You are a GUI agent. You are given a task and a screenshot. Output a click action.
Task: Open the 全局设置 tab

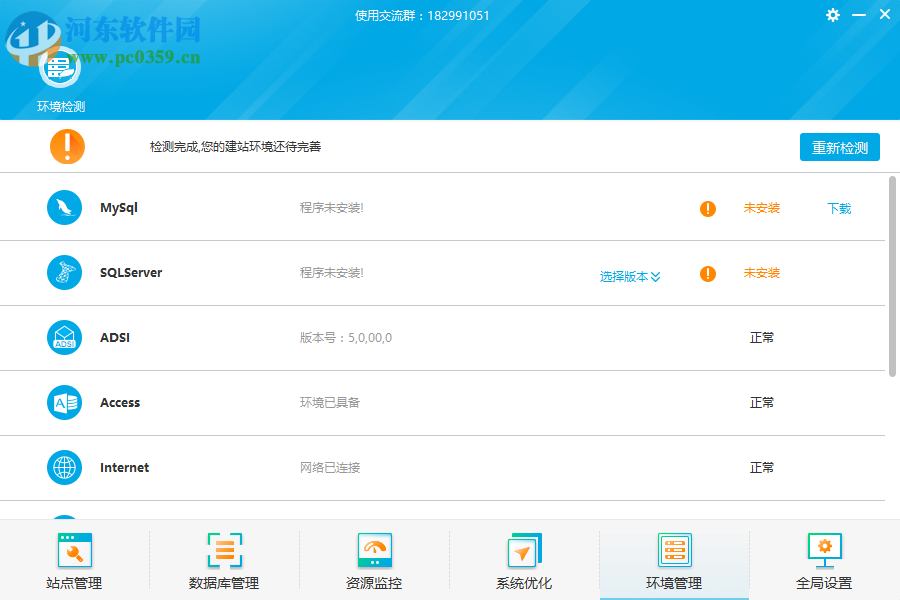tap(824, 560)
